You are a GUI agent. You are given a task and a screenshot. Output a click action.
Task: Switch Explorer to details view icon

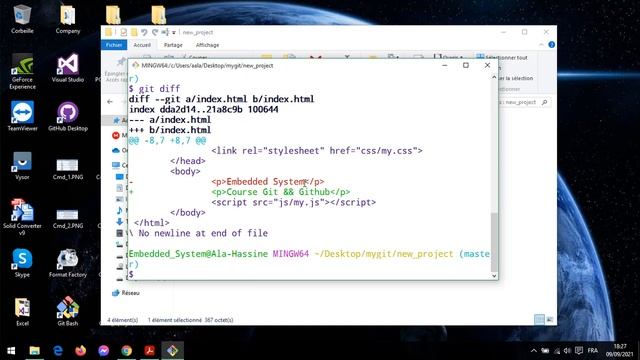[x=539, y=320]
